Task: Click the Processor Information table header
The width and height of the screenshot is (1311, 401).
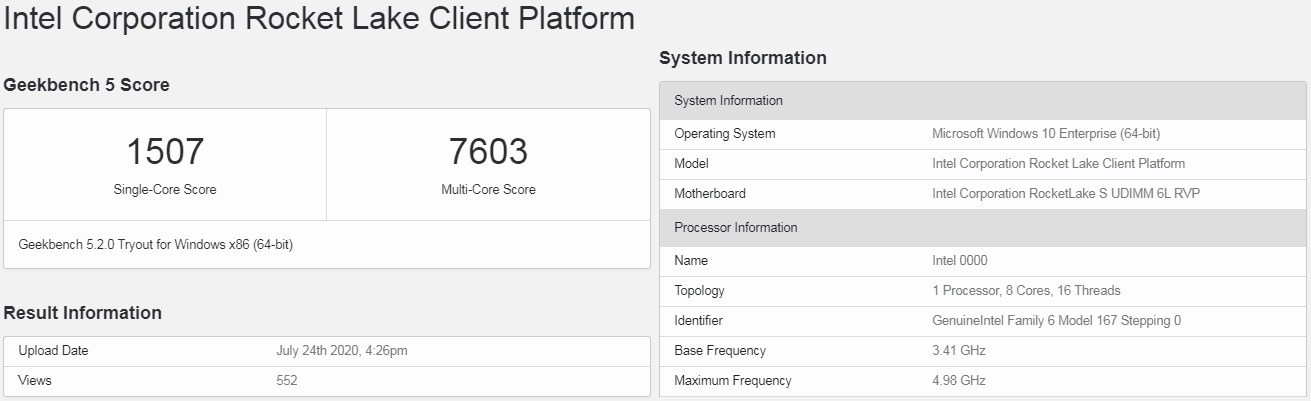Action: coord(984,228)
